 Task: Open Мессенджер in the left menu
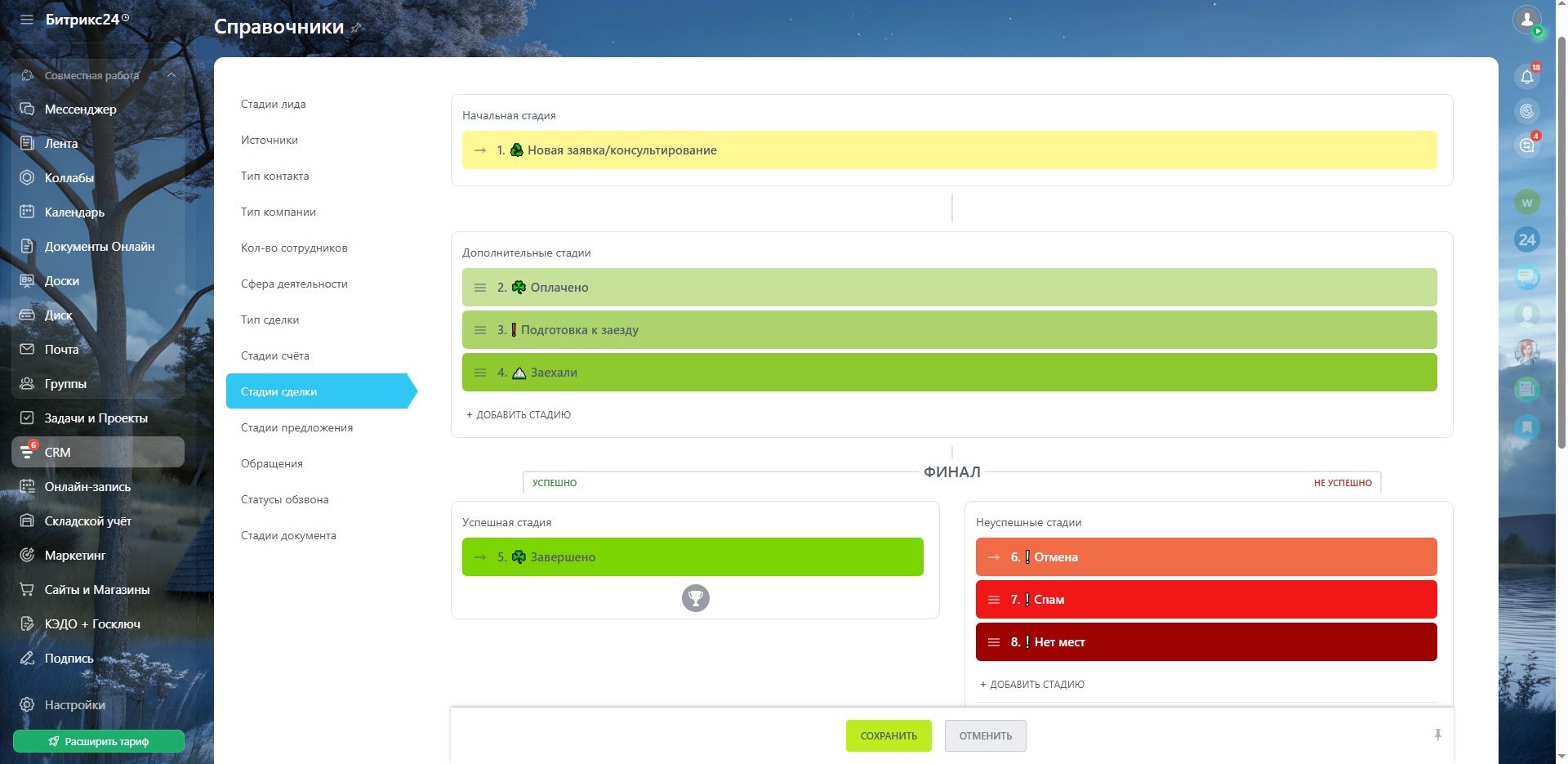pyautogui.click(x=98, y=109)
